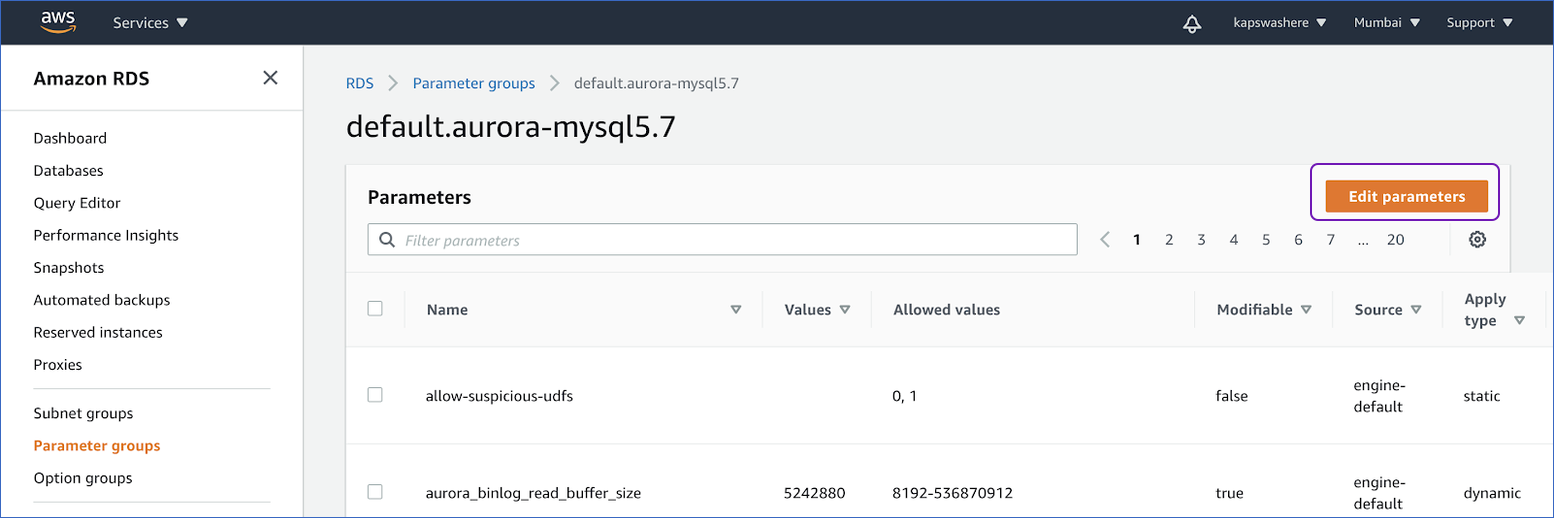This screenshot has height=518, width=1554.
Task: Open Dashboard in the sidebar
Action: pyautogui.click(x=70, y=138)
